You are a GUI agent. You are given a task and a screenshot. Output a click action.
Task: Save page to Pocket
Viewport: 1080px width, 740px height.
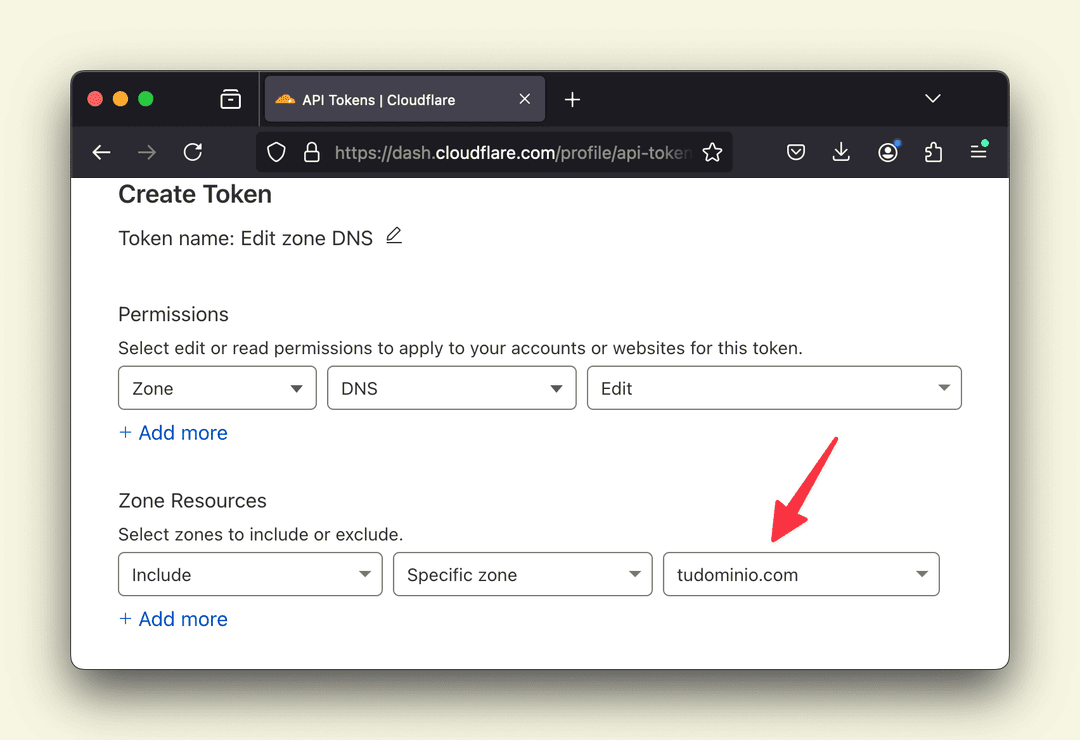(x=796, y=152)
